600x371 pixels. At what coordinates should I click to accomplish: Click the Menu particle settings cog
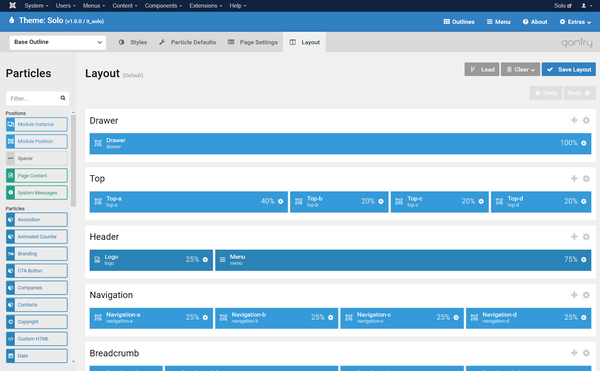click(x=584, y=260)
